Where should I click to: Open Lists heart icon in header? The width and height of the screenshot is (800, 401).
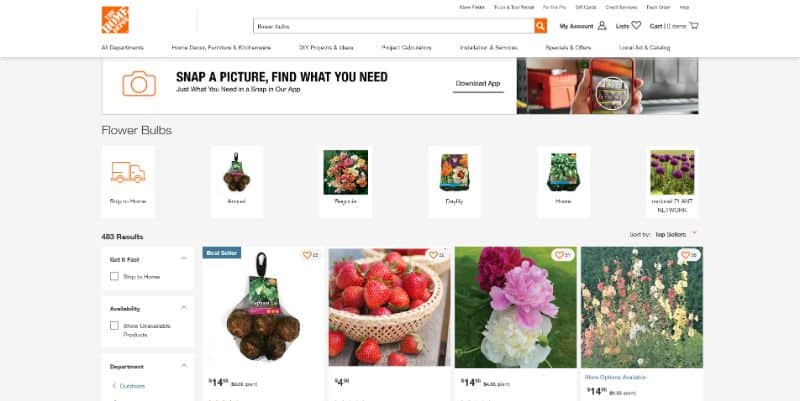tap(636, 25)
